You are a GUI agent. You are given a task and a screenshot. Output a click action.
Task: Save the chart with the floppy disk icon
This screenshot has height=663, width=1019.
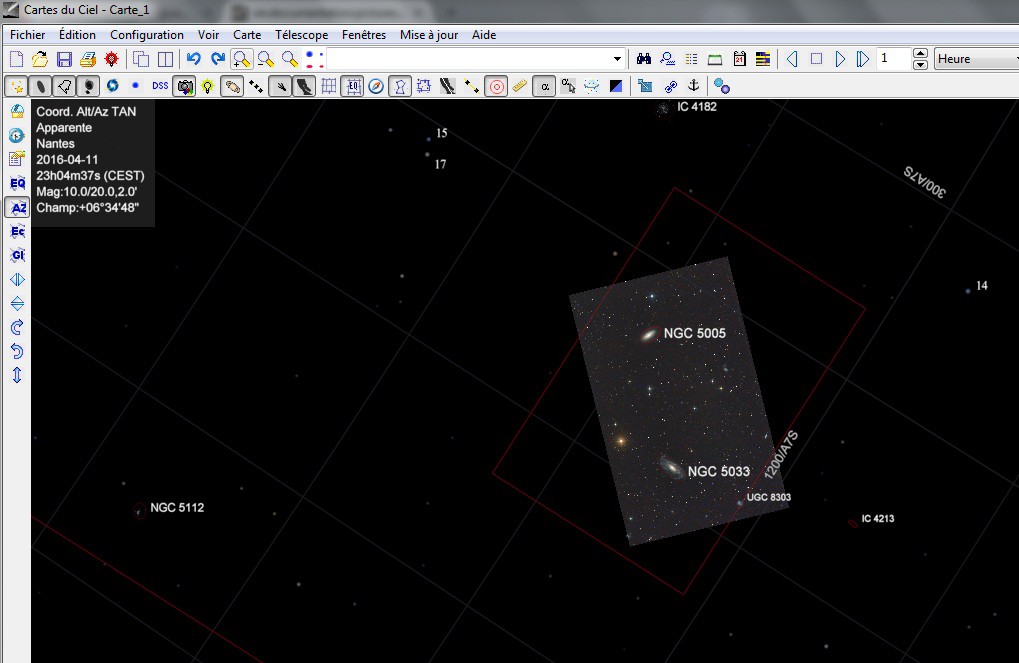tap(64, 59)
